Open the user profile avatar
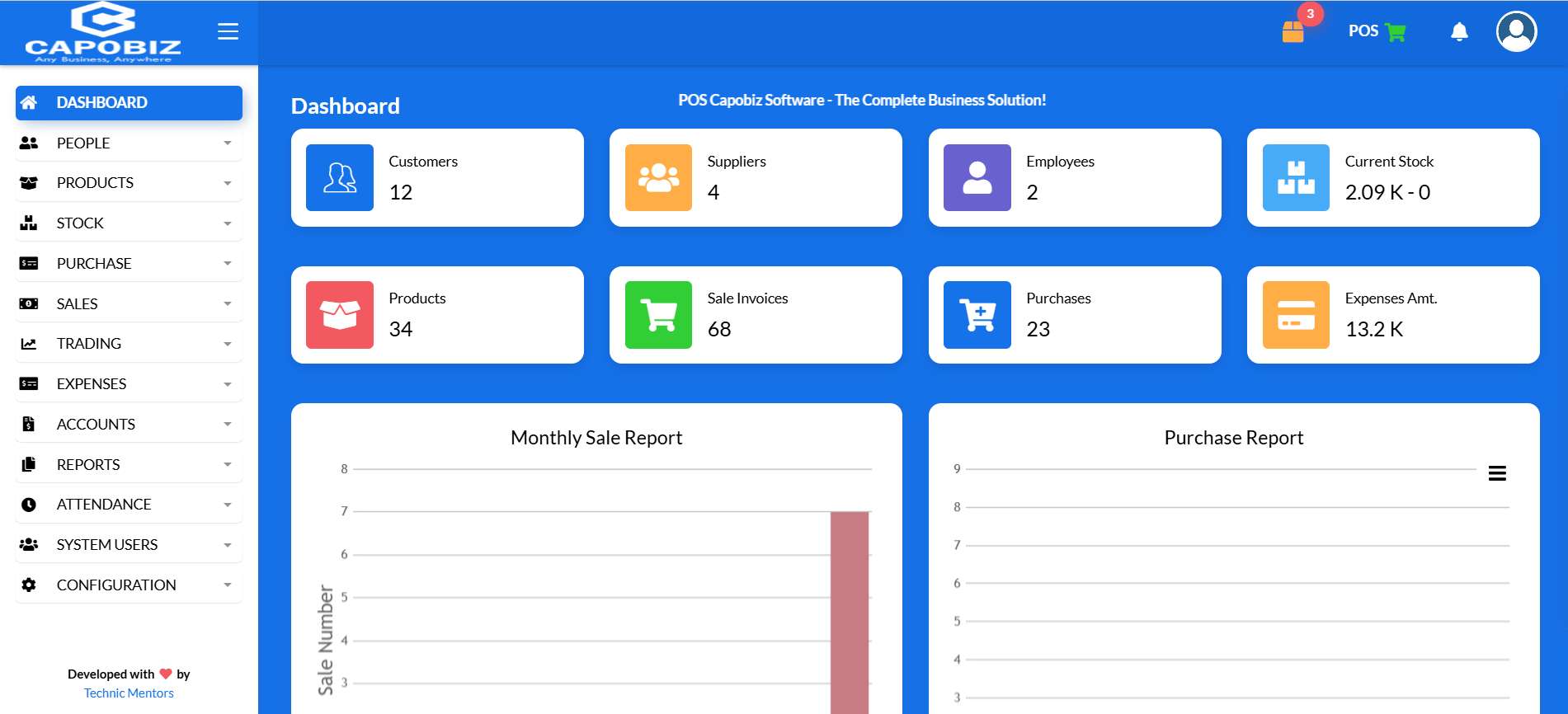Screen dimensions: 1568x714 coord(1516,31)
